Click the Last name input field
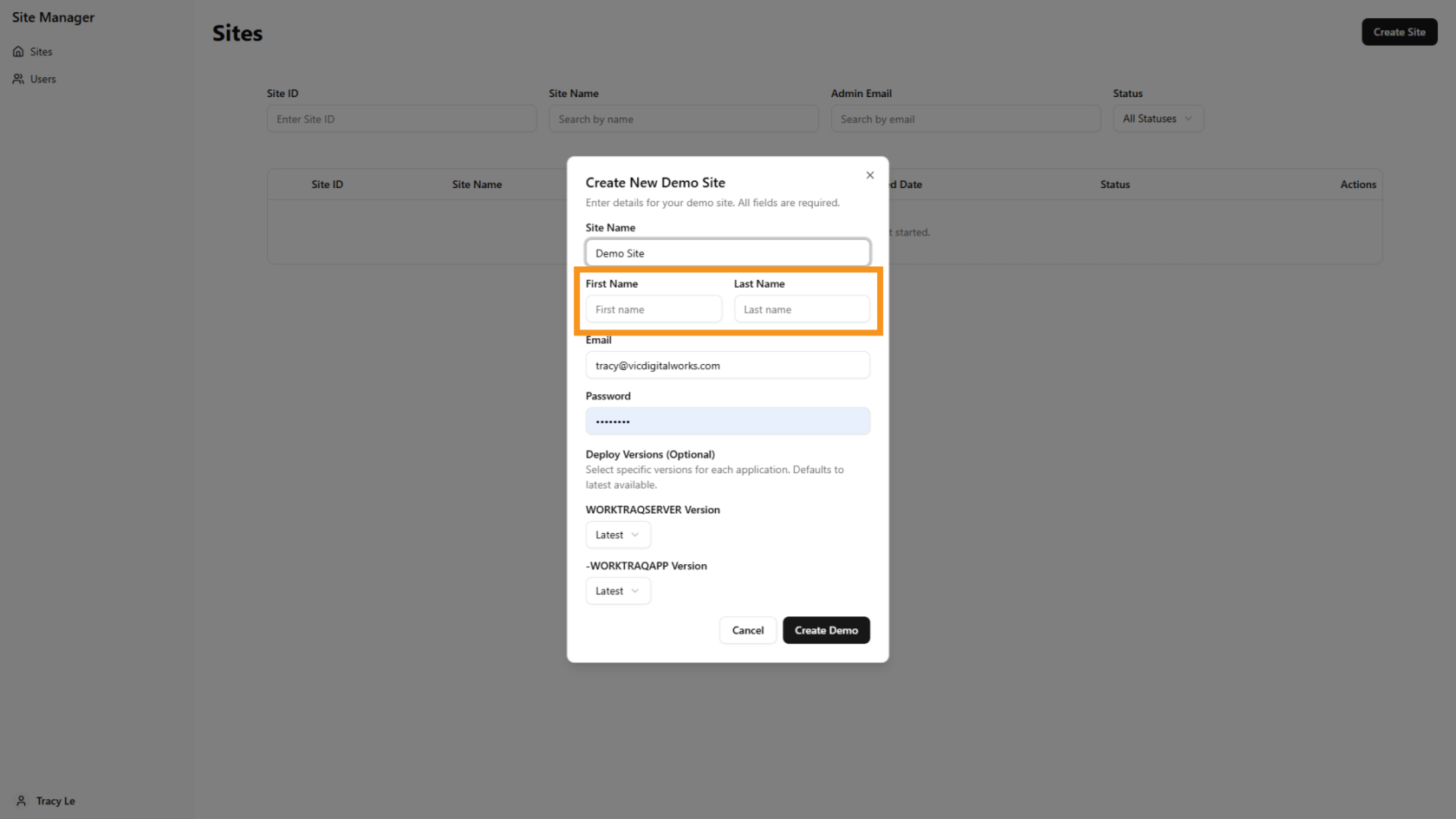Image resolution: width=1456 pixels, height=819 pixels. coord(802,309)
